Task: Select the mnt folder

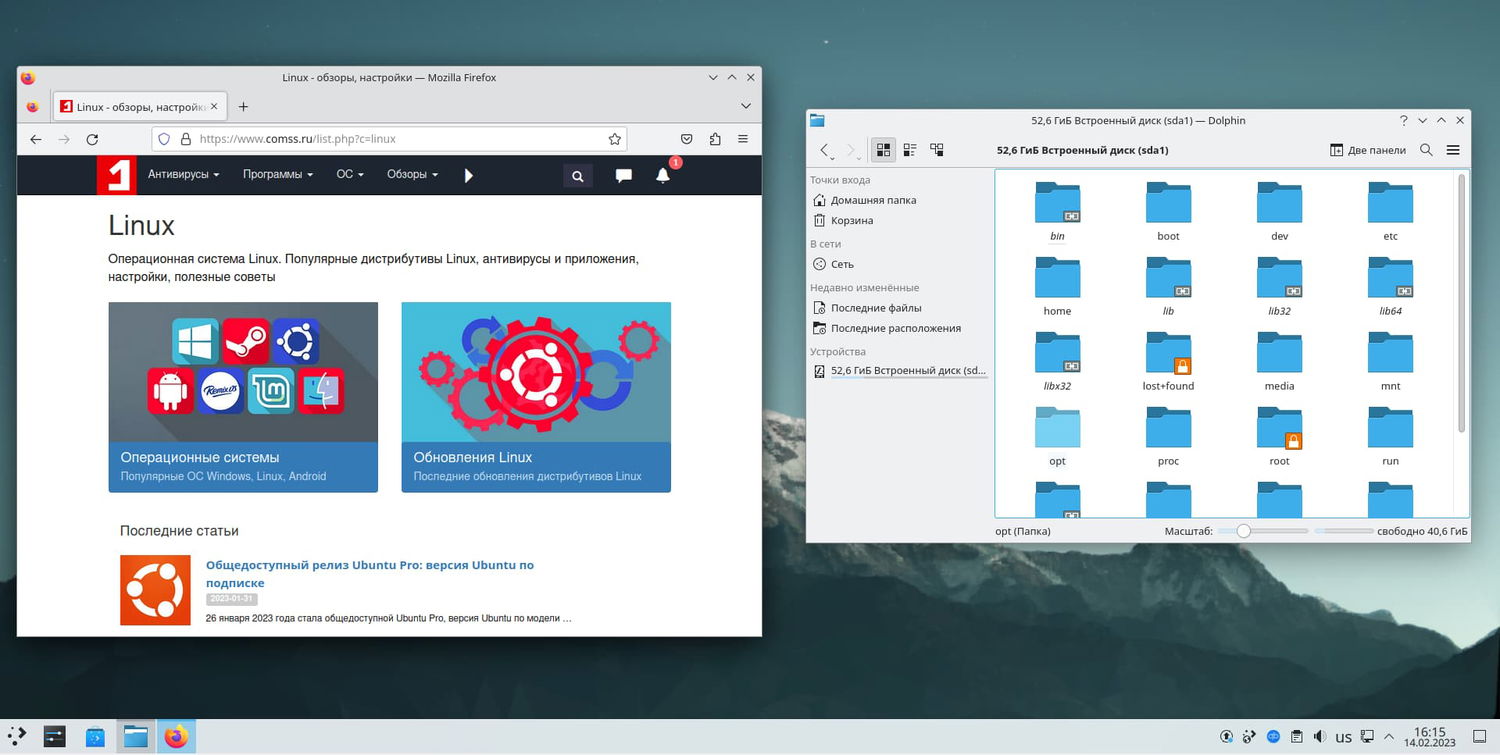Action: pyautogui.click(x=1390, y=362)
